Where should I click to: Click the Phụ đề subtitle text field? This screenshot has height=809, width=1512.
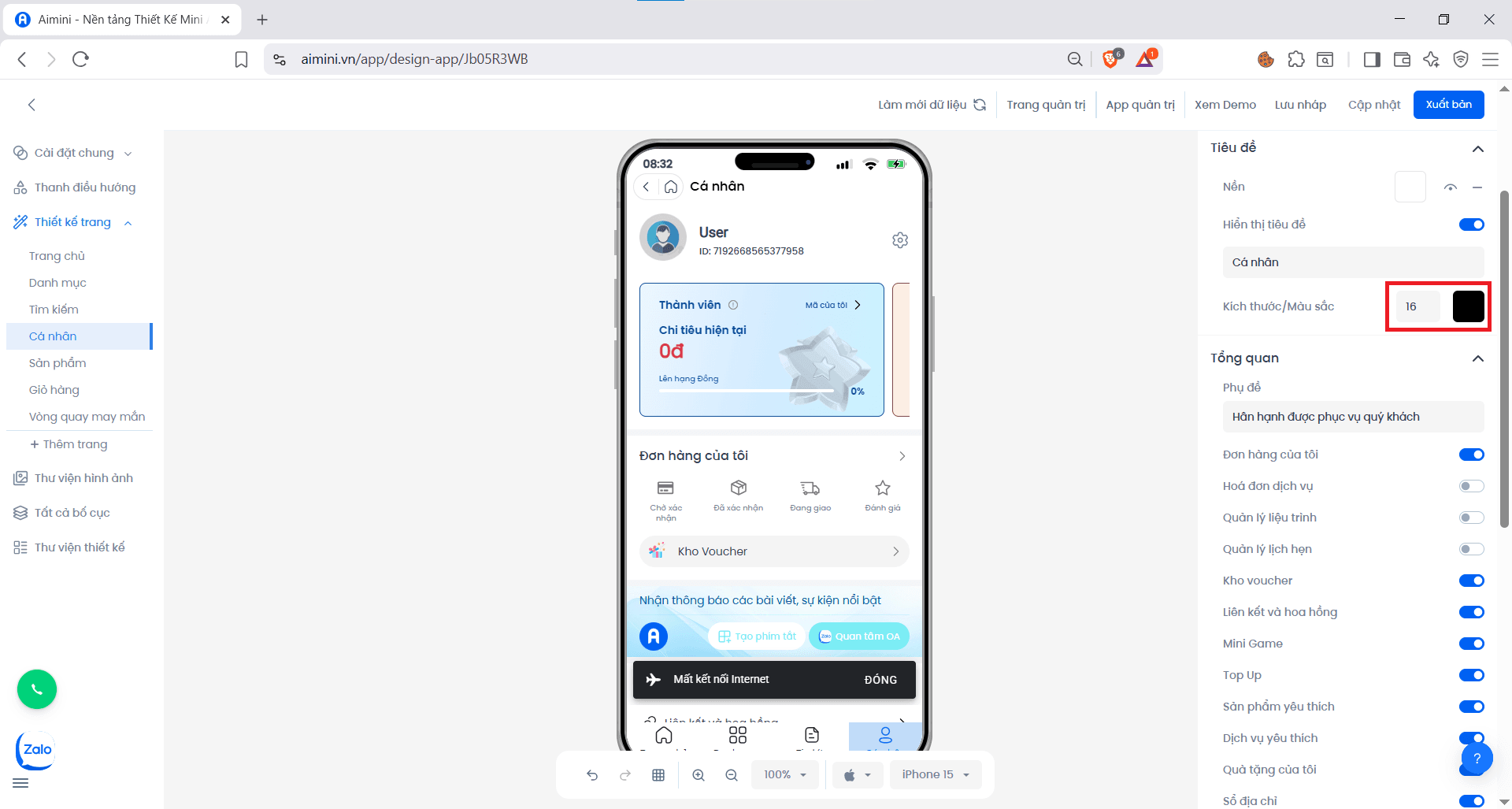click(1353, 416)
